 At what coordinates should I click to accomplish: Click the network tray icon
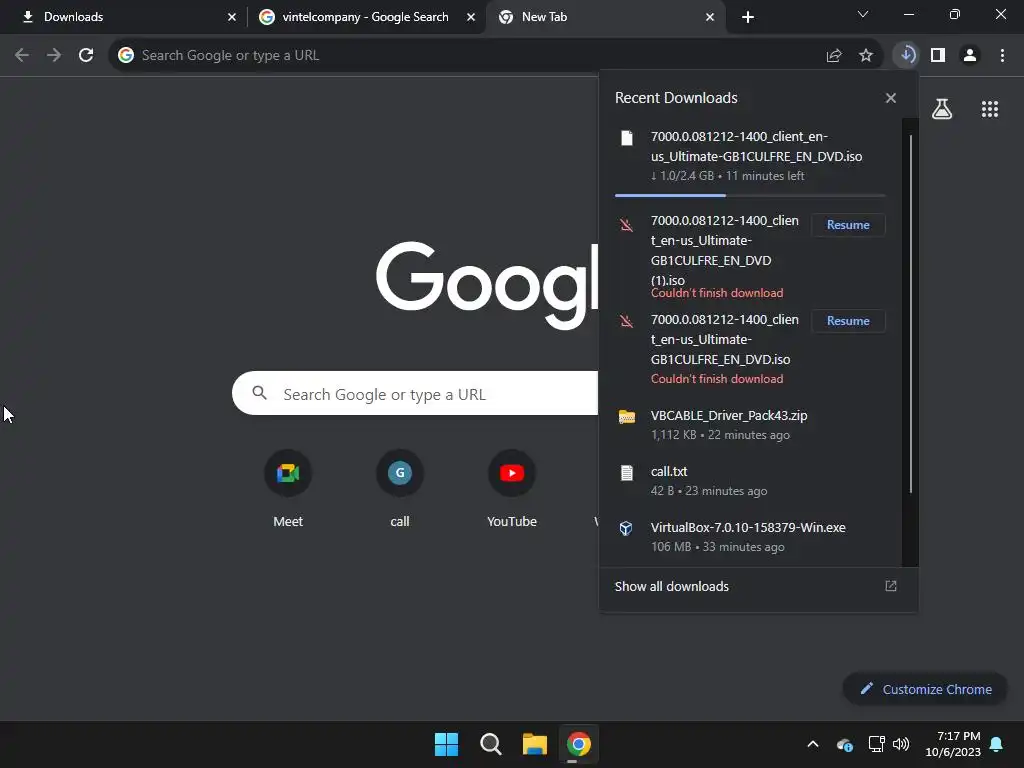pos(876,744)
